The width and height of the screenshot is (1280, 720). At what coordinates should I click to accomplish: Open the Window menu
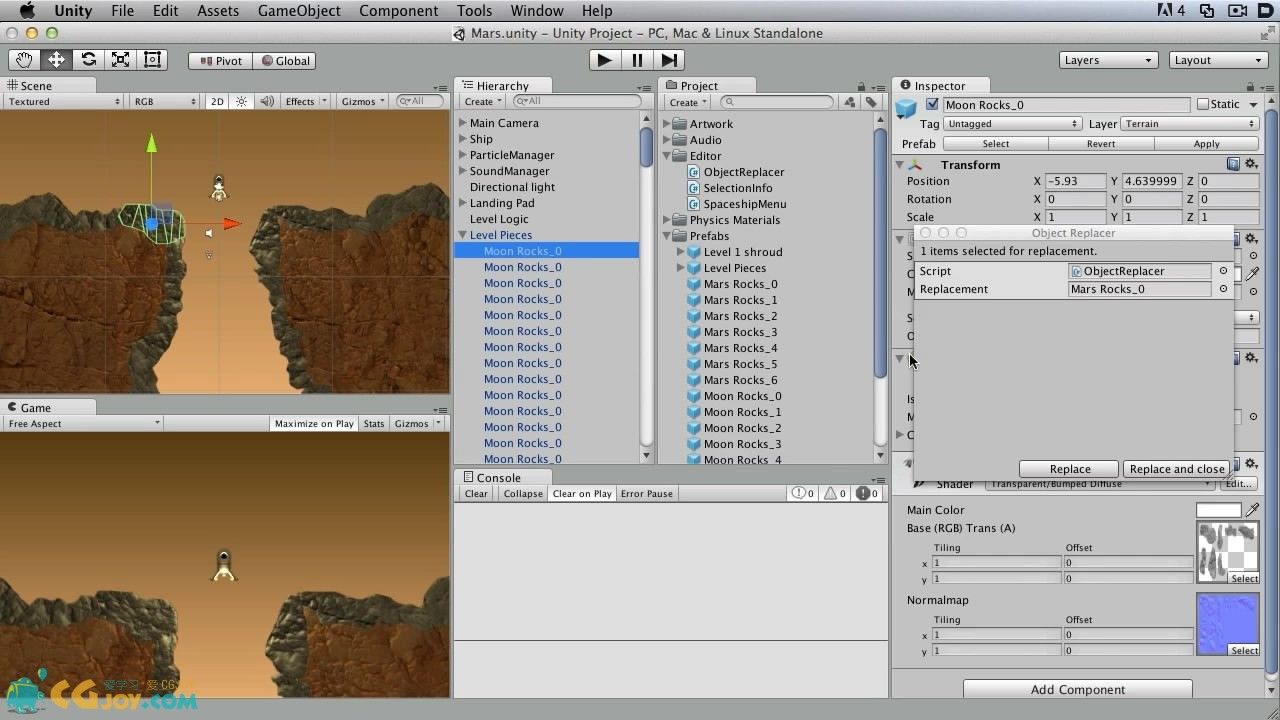point(536,11)
